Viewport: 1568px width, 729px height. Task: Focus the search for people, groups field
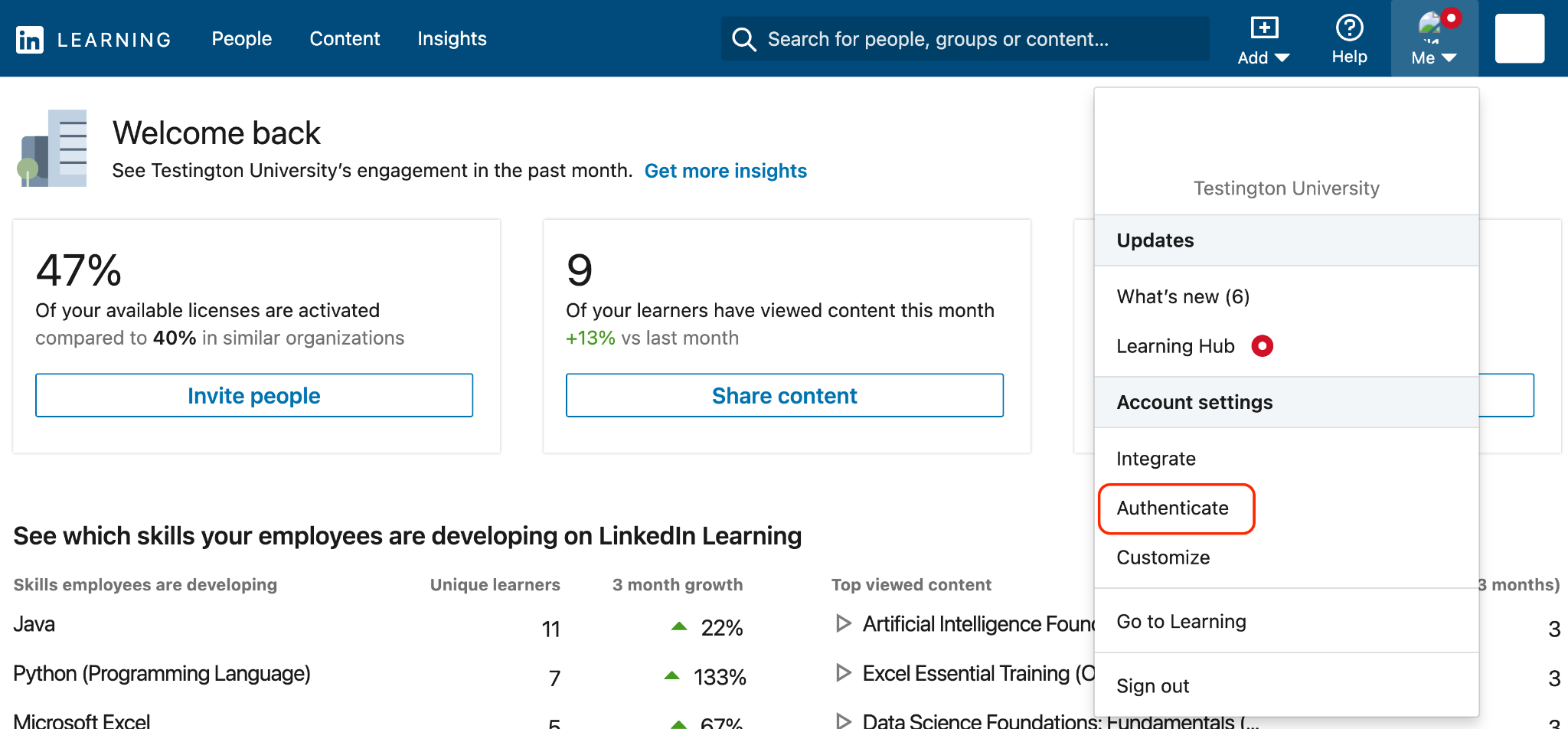[x=965, y=39]
